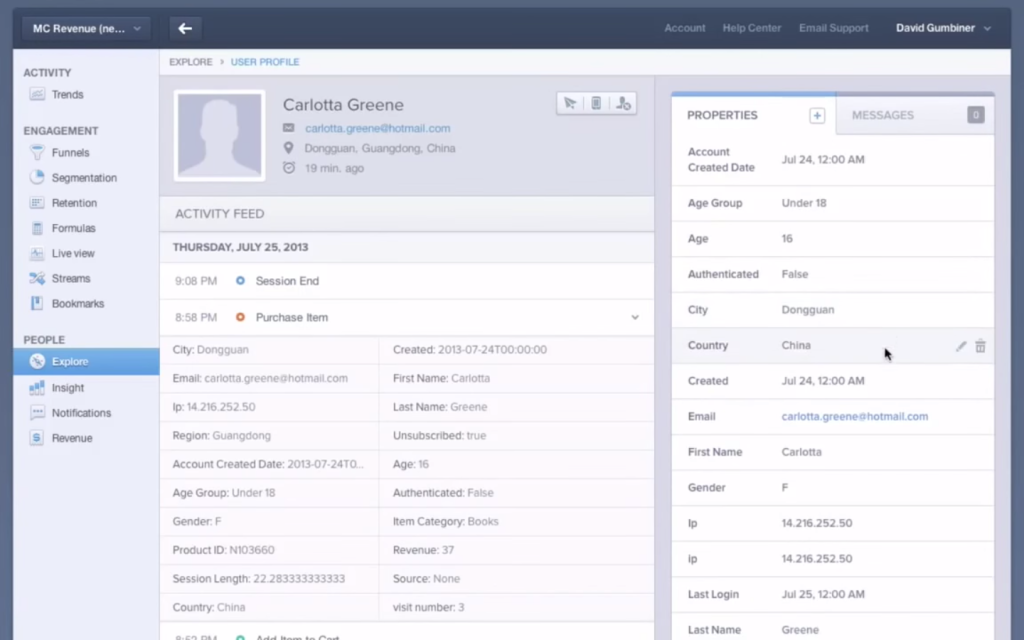Select the Explore compass icon
The width and height of the screenshot is (1024, 640).
click(x=37, y=361)
